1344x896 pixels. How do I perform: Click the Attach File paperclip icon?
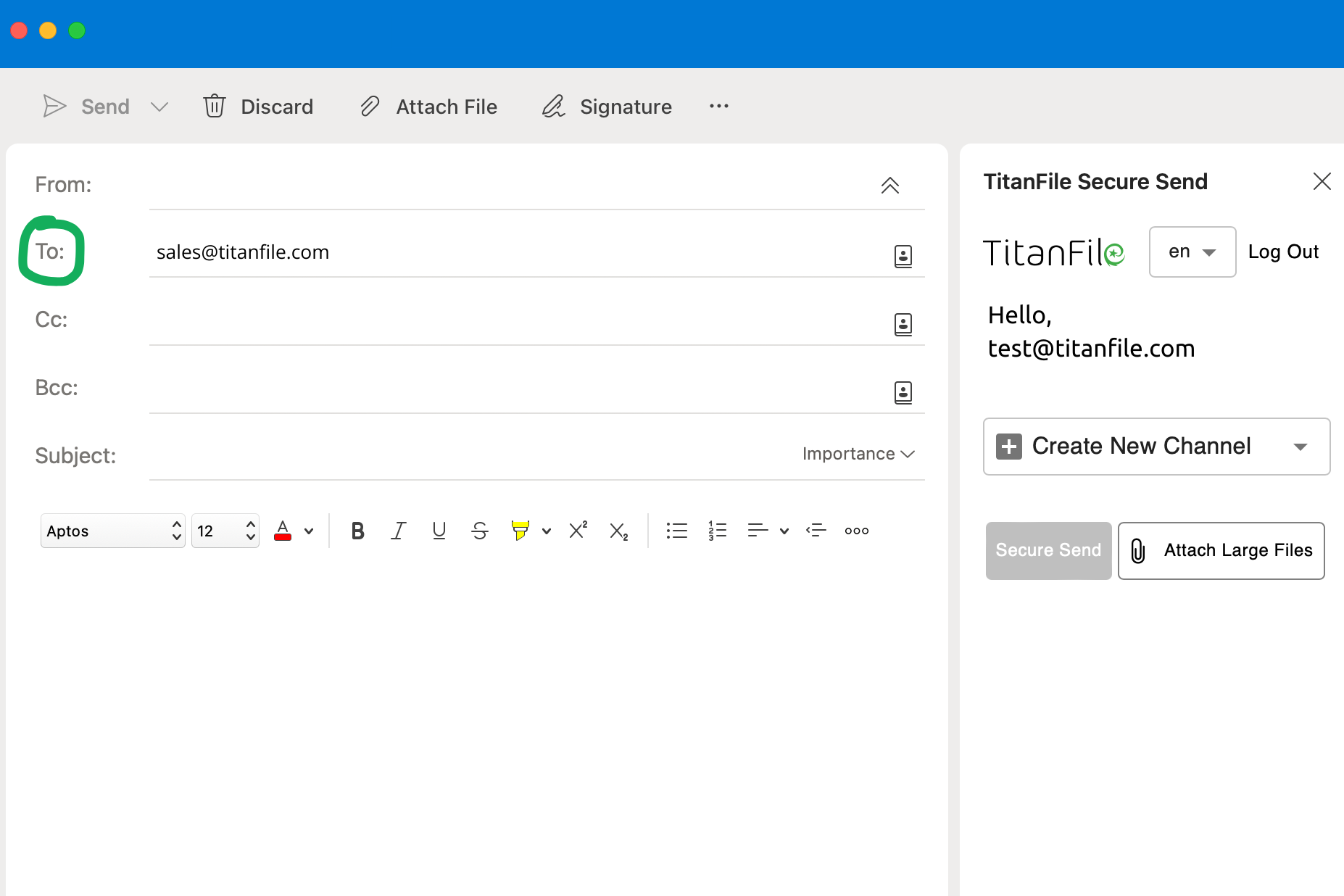coord(370,107)
